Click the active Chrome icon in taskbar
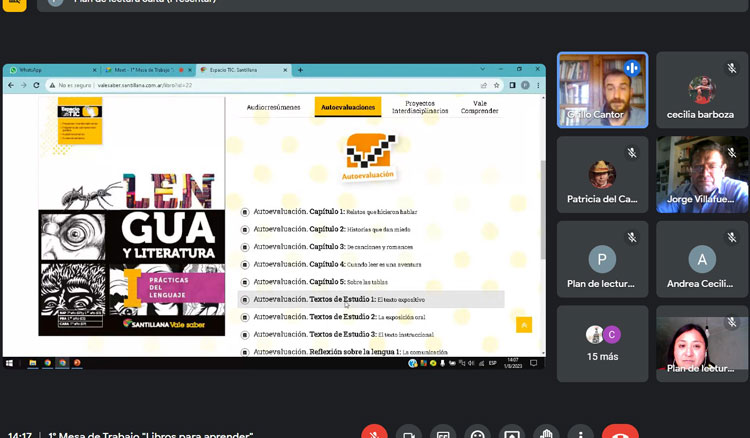The height and width of the screenshot is (438, 750). [x=62, y=363]
